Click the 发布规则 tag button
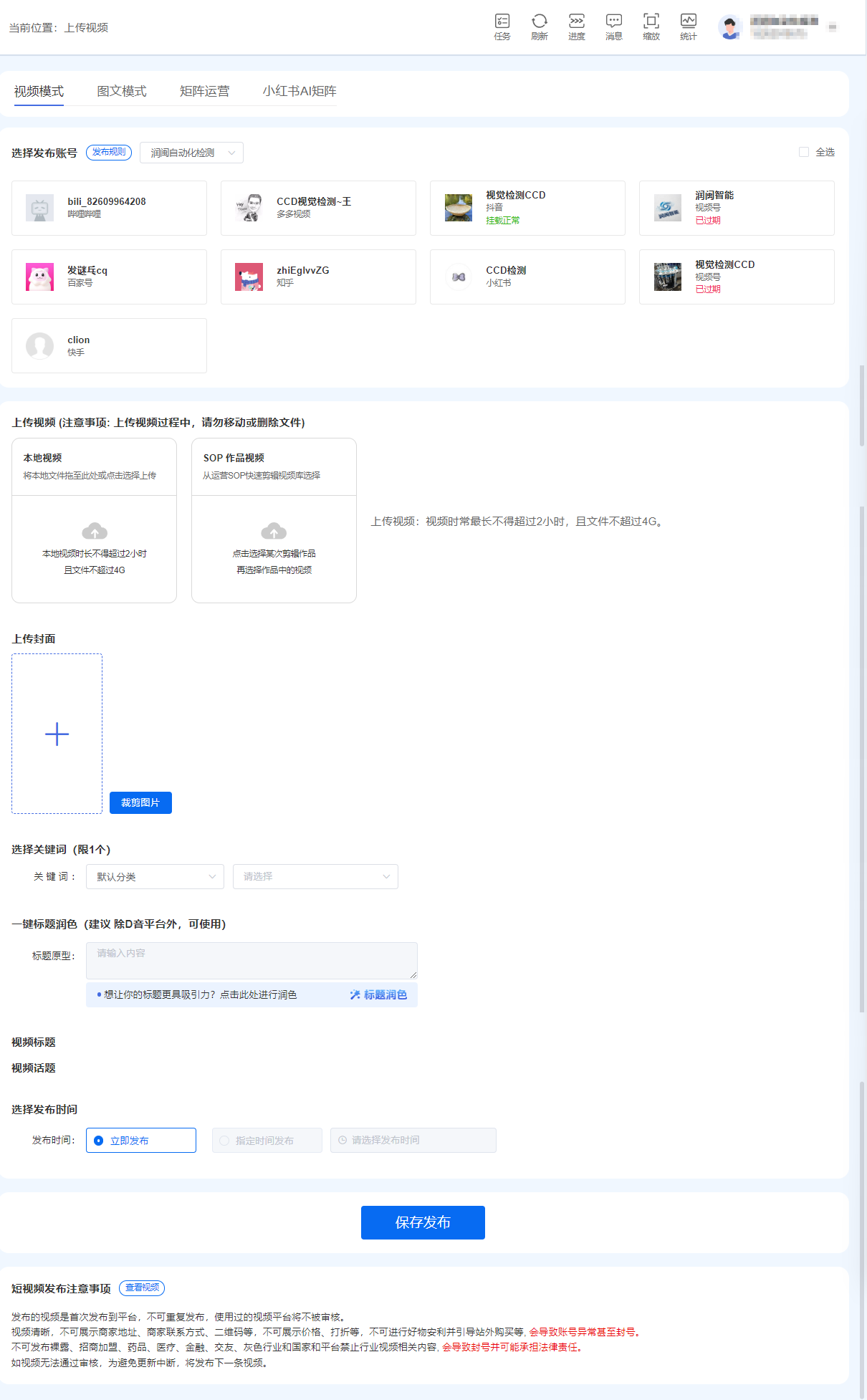 (x=109, y=152)
